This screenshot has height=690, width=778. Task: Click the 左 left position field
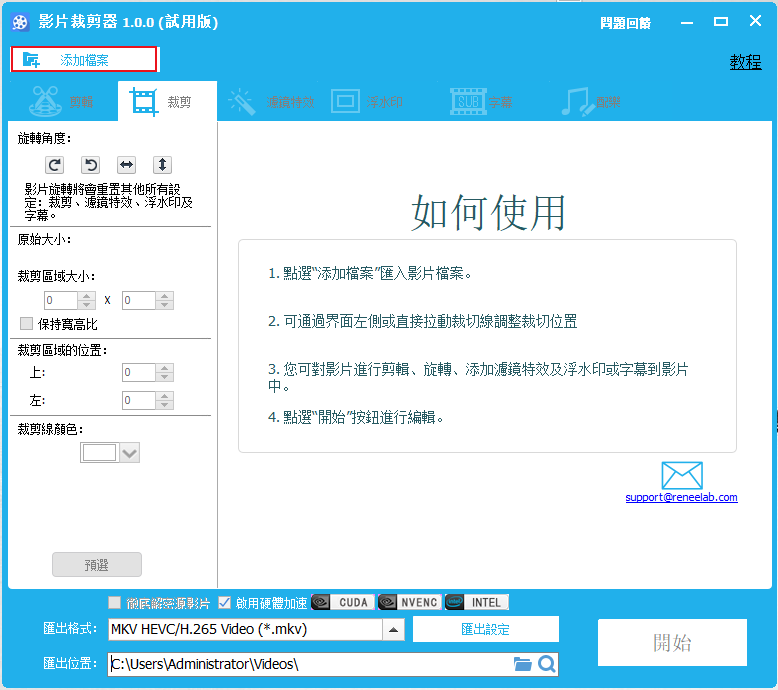click(x=139, y=400)
